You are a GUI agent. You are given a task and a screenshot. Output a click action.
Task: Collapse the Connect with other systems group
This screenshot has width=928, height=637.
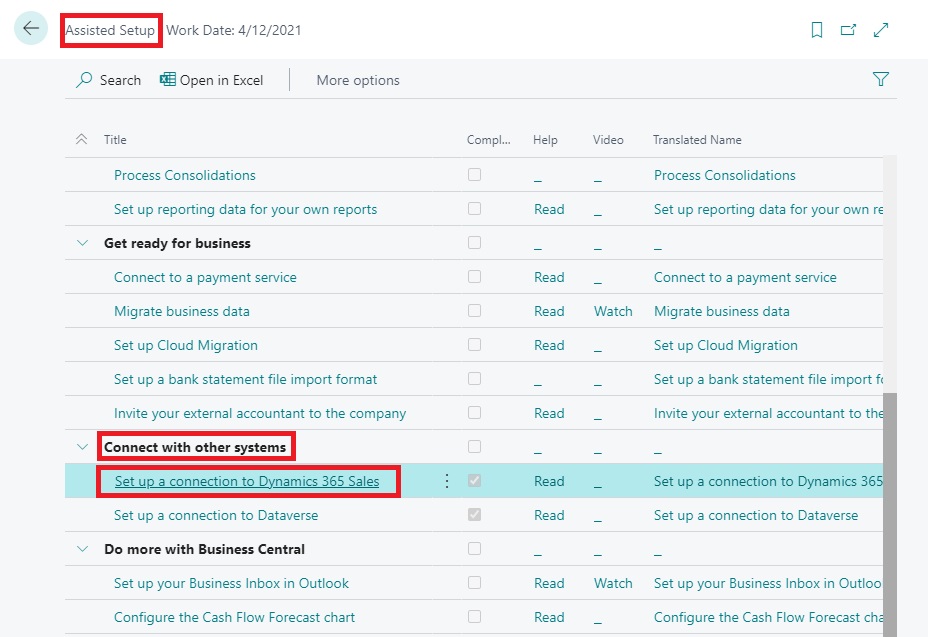[82, 447]
